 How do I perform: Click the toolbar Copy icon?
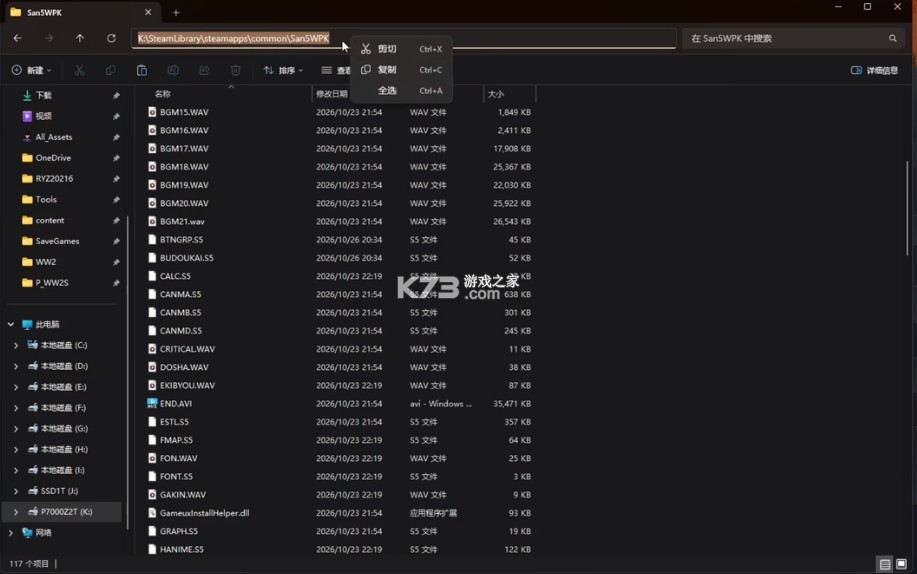point(110,70)
